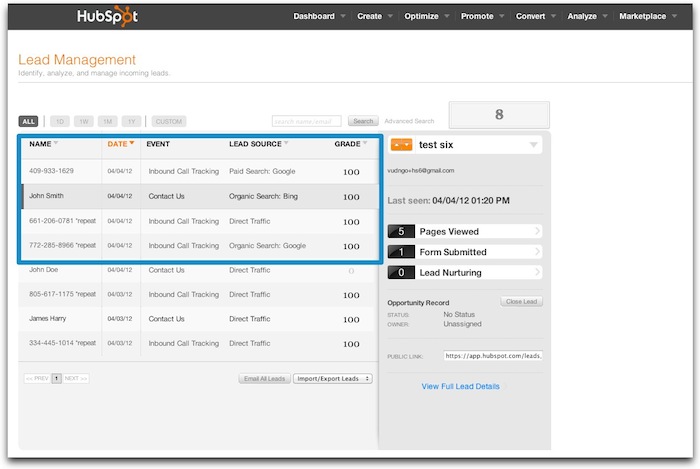700x469 pixels.
Task: Click the Unassigned owner value
Action: (462, 324)
